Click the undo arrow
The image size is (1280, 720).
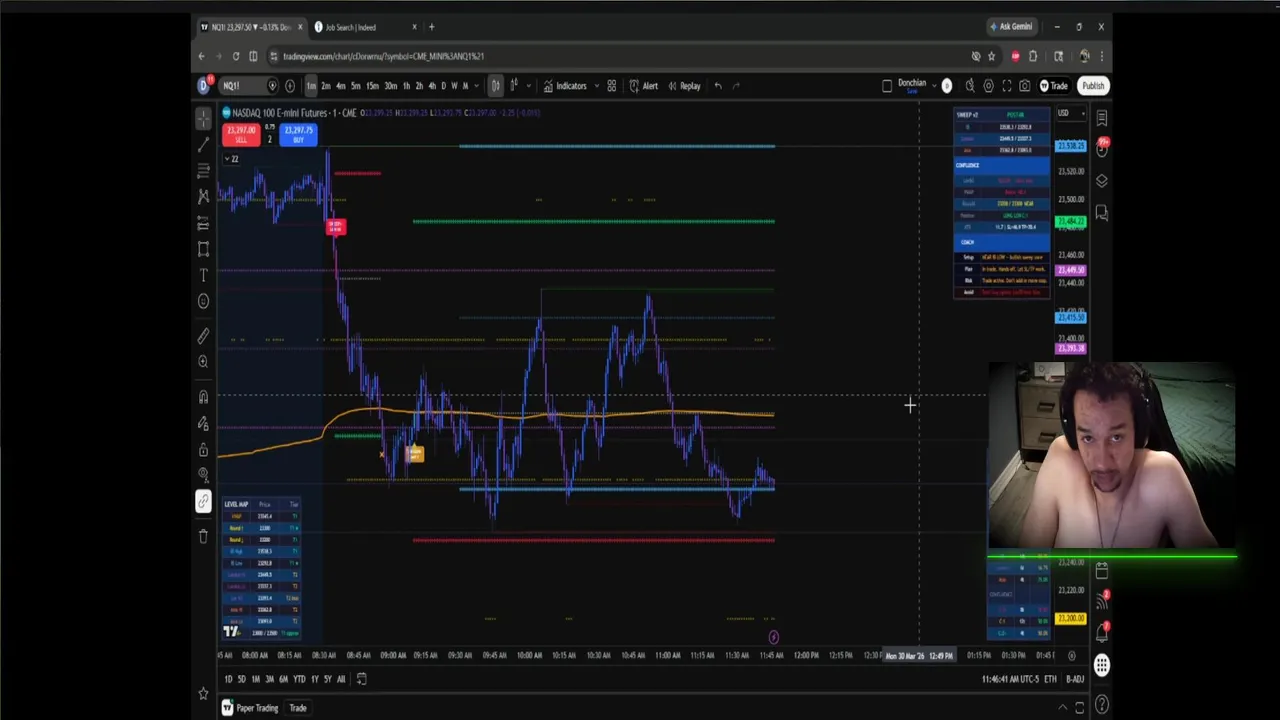pos(717,86)
